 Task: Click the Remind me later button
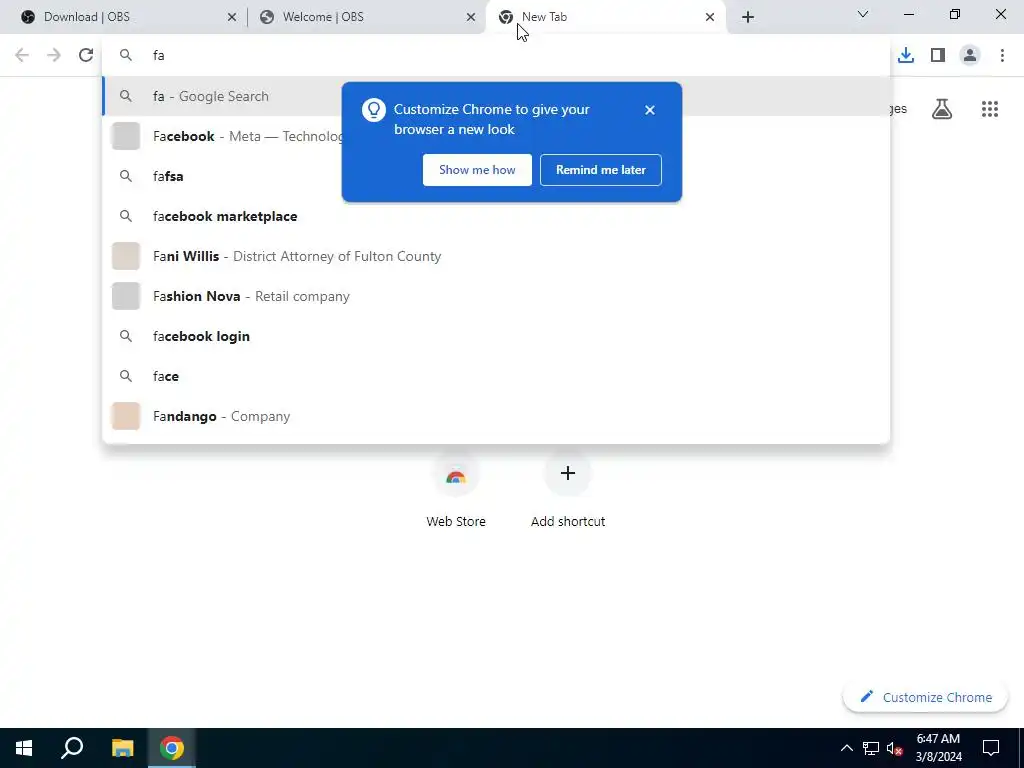click(601, 170)
